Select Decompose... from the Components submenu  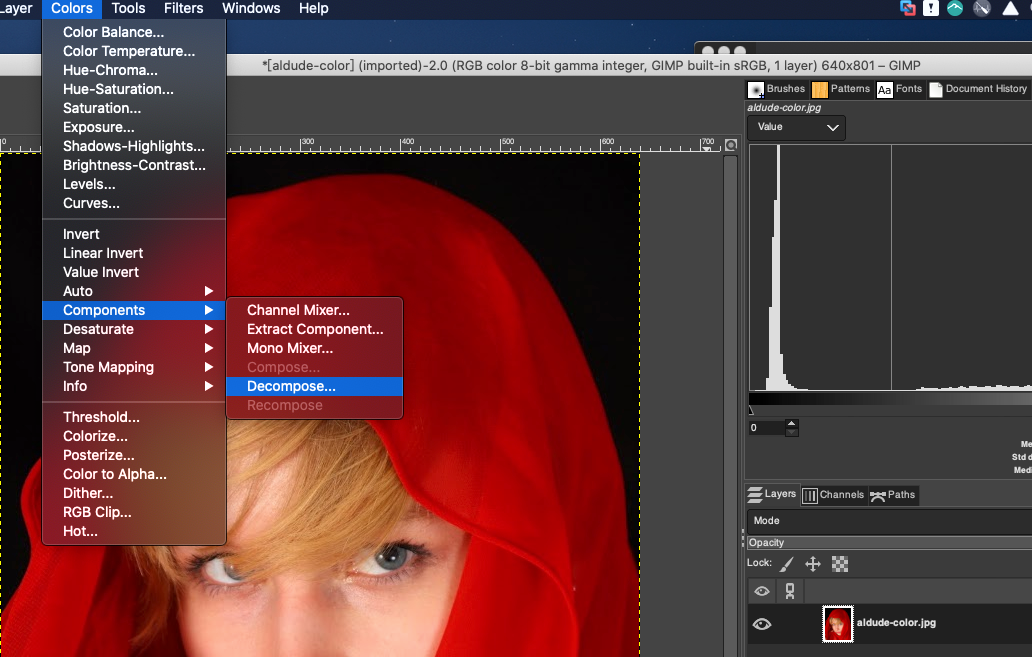click(x=291, y=386)
